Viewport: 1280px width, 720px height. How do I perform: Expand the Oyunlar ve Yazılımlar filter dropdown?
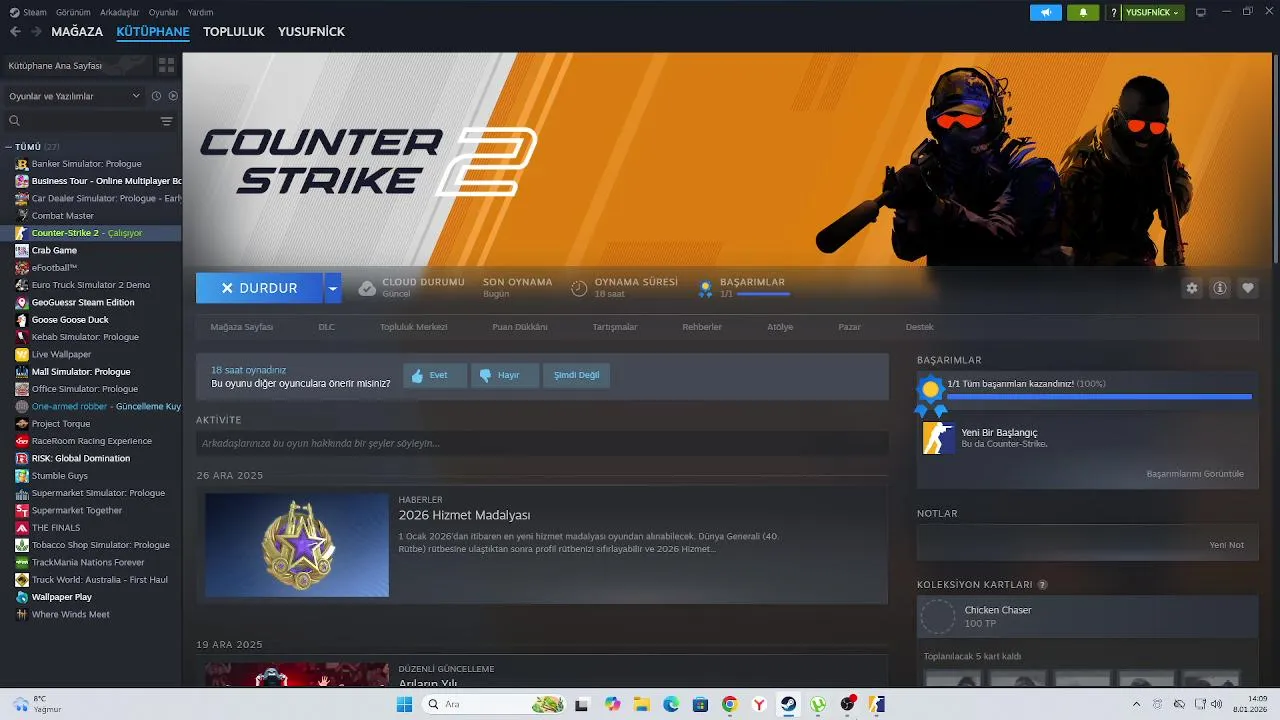pyautogui.click(x=74, y=96)
